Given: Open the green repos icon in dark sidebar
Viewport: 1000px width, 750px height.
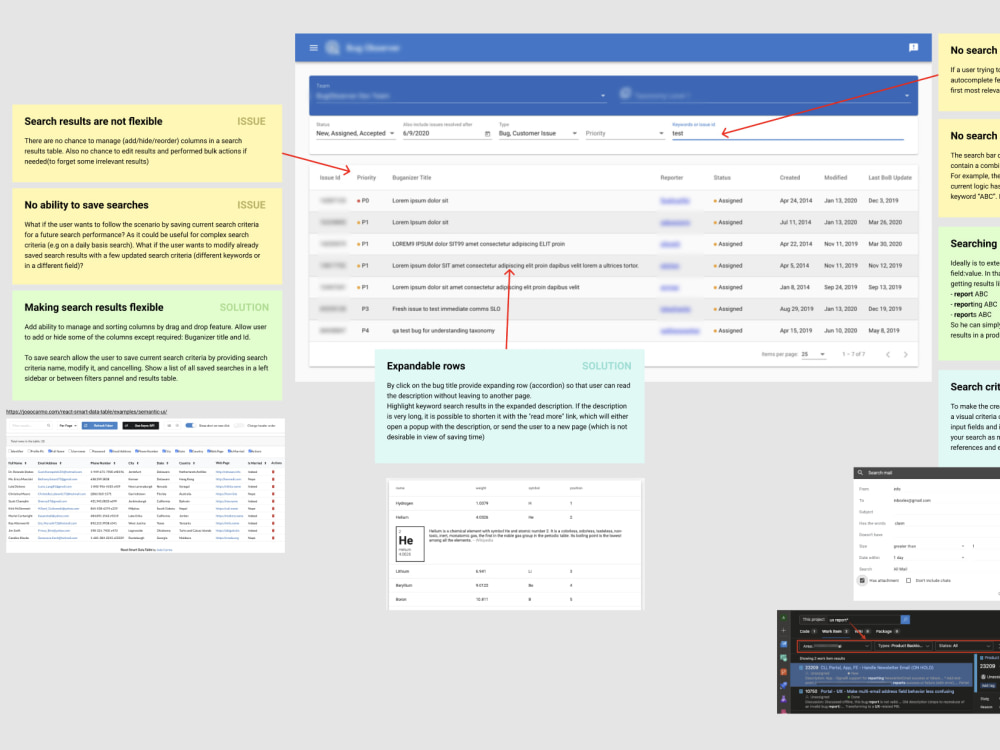Looking at the screenshot, I should [784, 658].
